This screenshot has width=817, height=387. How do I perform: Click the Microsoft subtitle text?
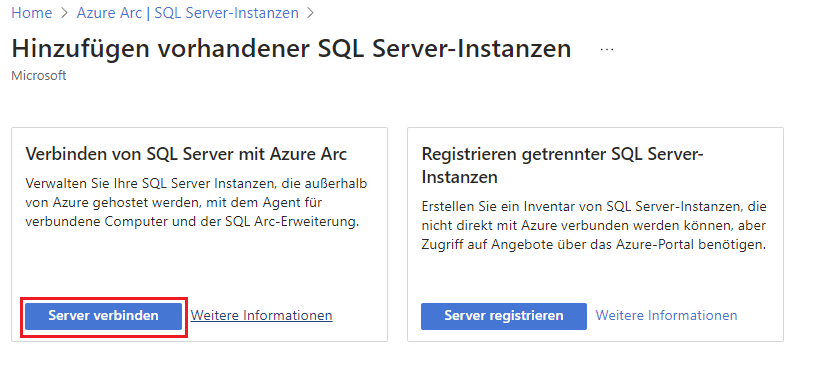pyautogui.click(x=39, y=76)
